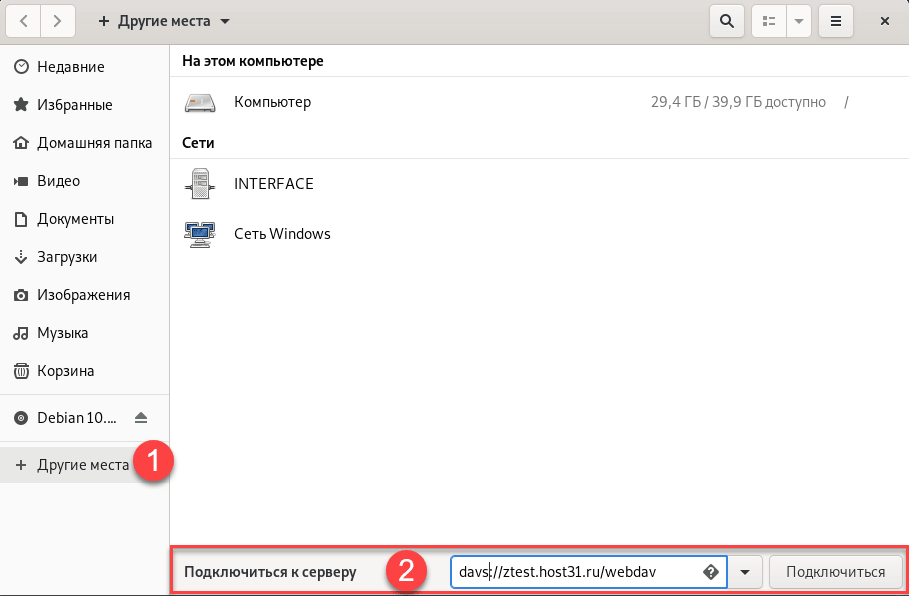Image resolution: width=909 pixels, height=596 pixels.
Task: Close the file manager window
Action: [x=885, y=21]
